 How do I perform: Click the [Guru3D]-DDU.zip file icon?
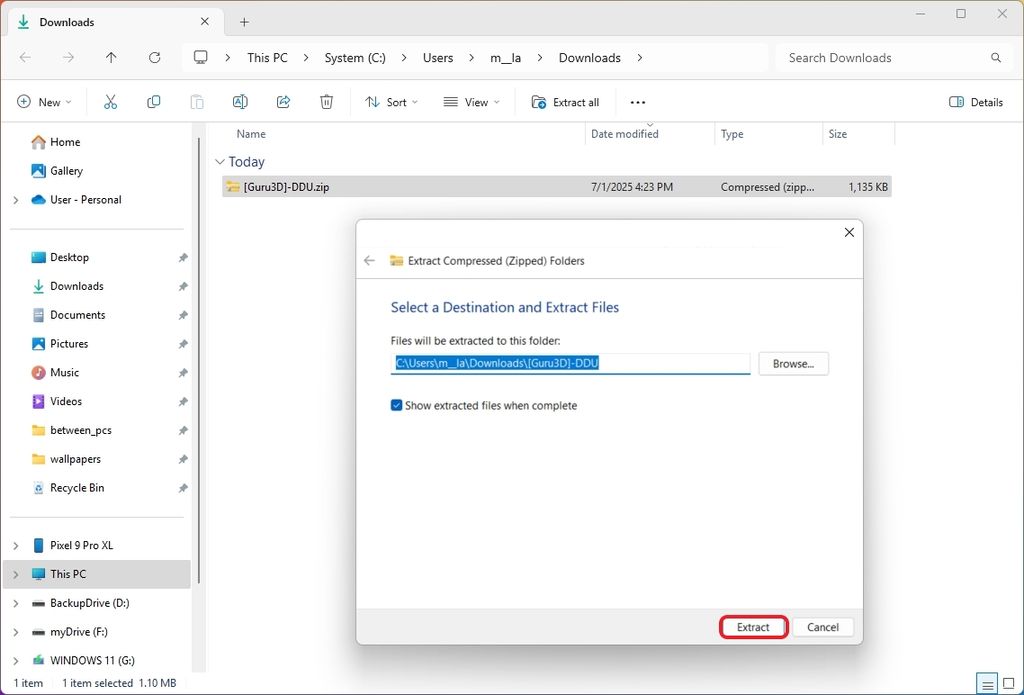point(233,187)
